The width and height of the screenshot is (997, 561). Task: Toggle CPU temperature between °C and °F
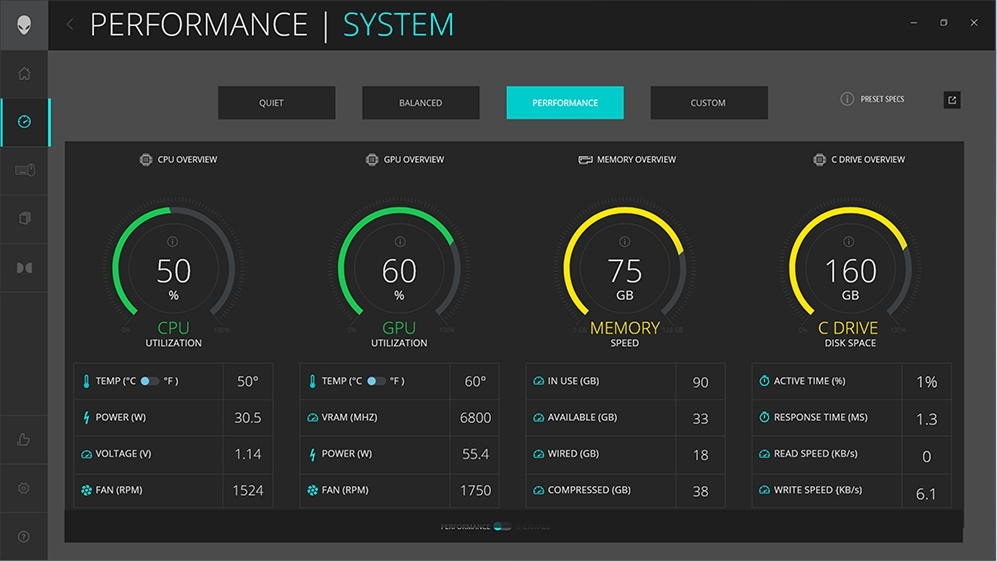150,381
